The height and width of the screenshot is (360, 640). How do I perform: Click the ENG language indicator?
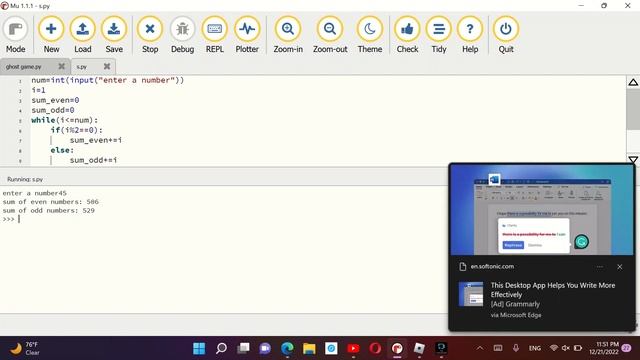pos(535,348)
